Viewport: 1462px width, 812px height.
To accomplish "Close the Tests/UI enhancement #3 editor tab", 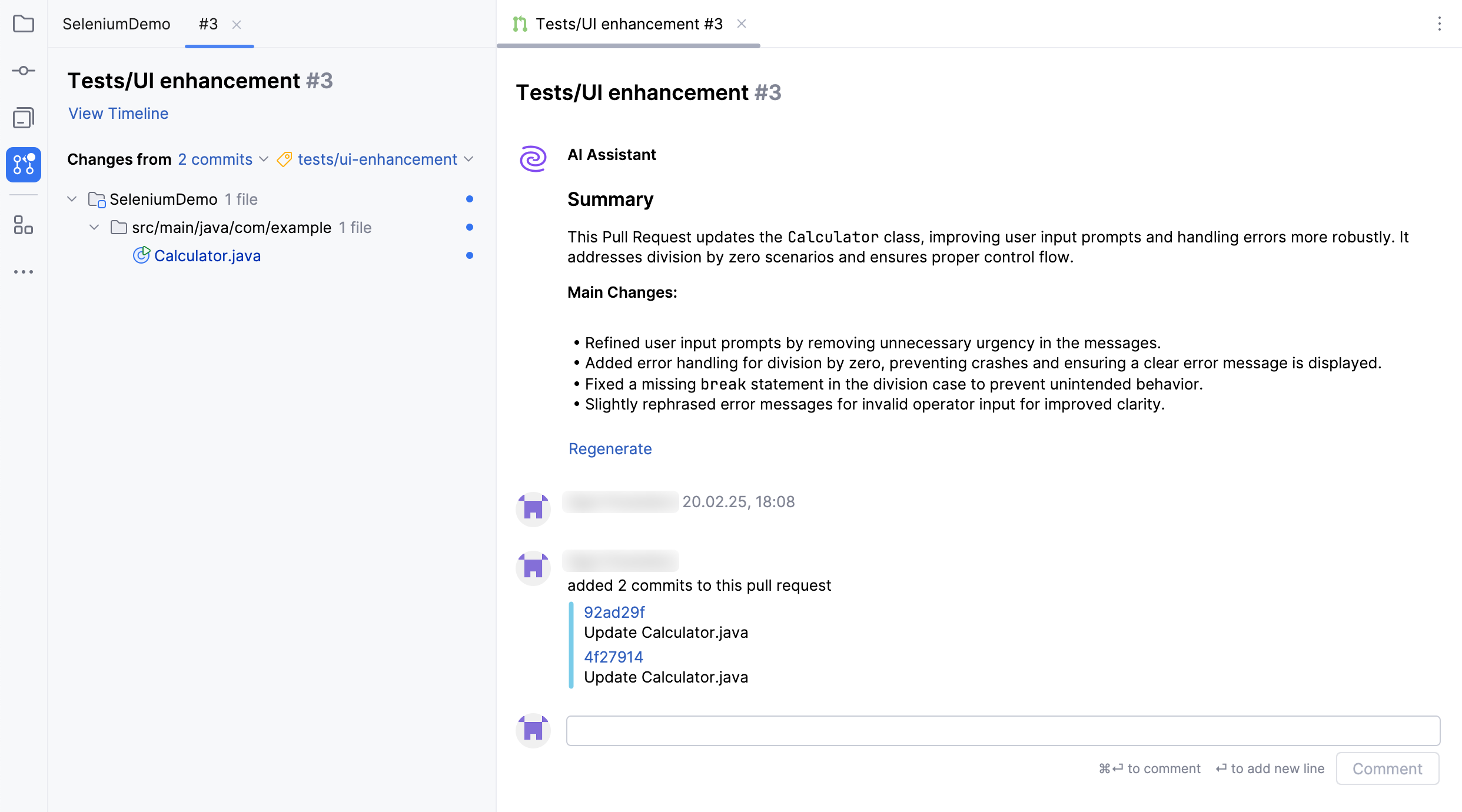I will point(742,24).
